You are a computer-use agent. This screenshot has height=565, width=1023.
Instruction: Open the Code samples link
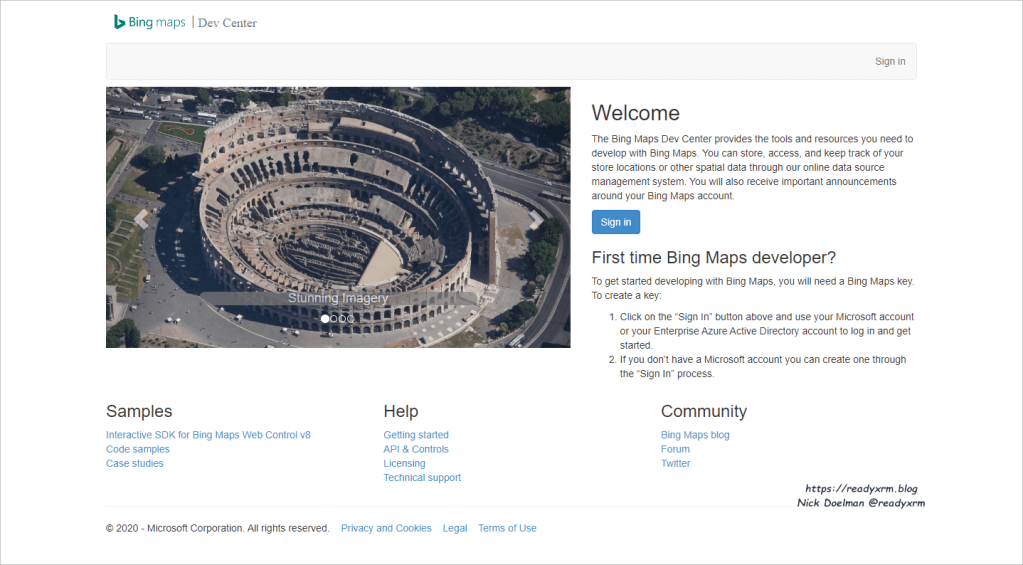pyautogui.click(x=138, y=449)
